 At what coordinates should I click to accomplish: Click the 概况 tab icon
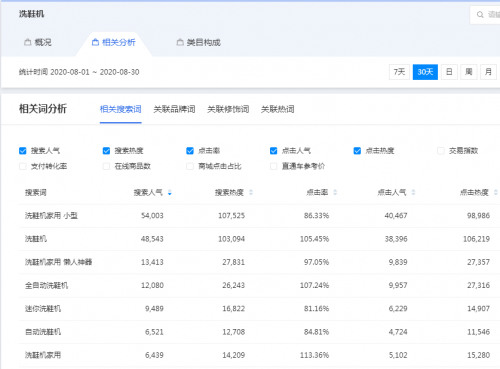[28, 42]
